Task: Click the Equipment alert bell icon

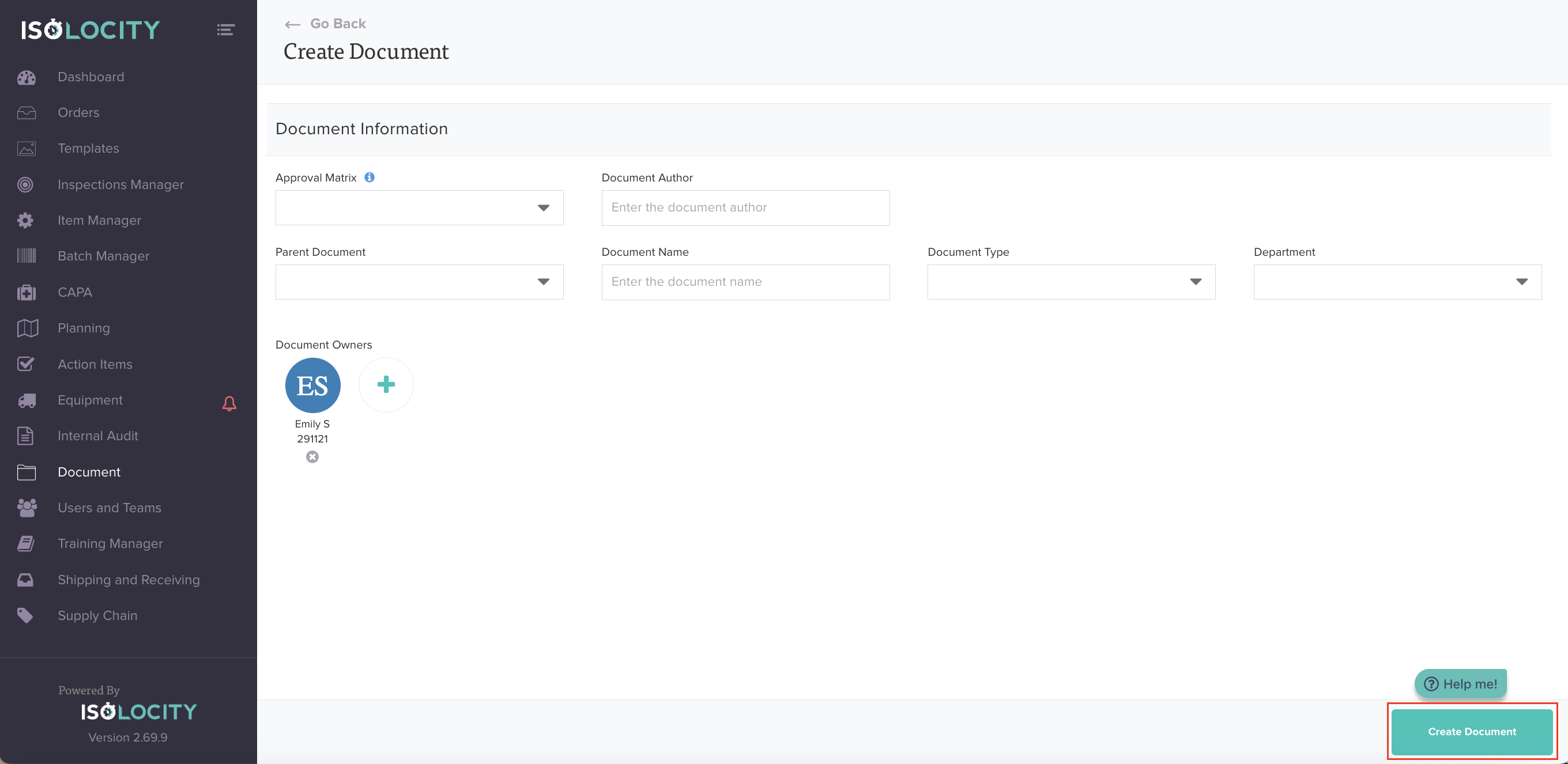Action: [229, 403]
